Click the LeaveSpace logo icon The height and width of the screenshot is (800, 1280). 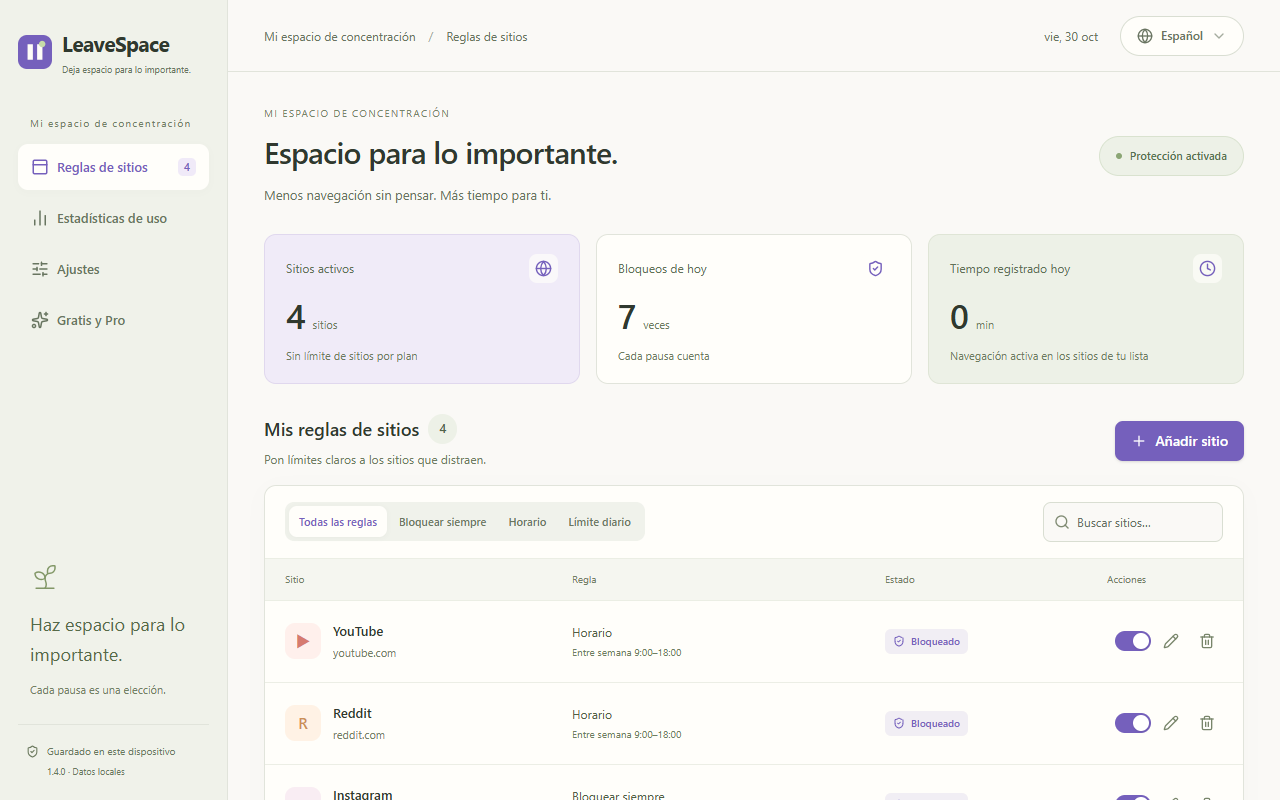[x=35, y=52]
